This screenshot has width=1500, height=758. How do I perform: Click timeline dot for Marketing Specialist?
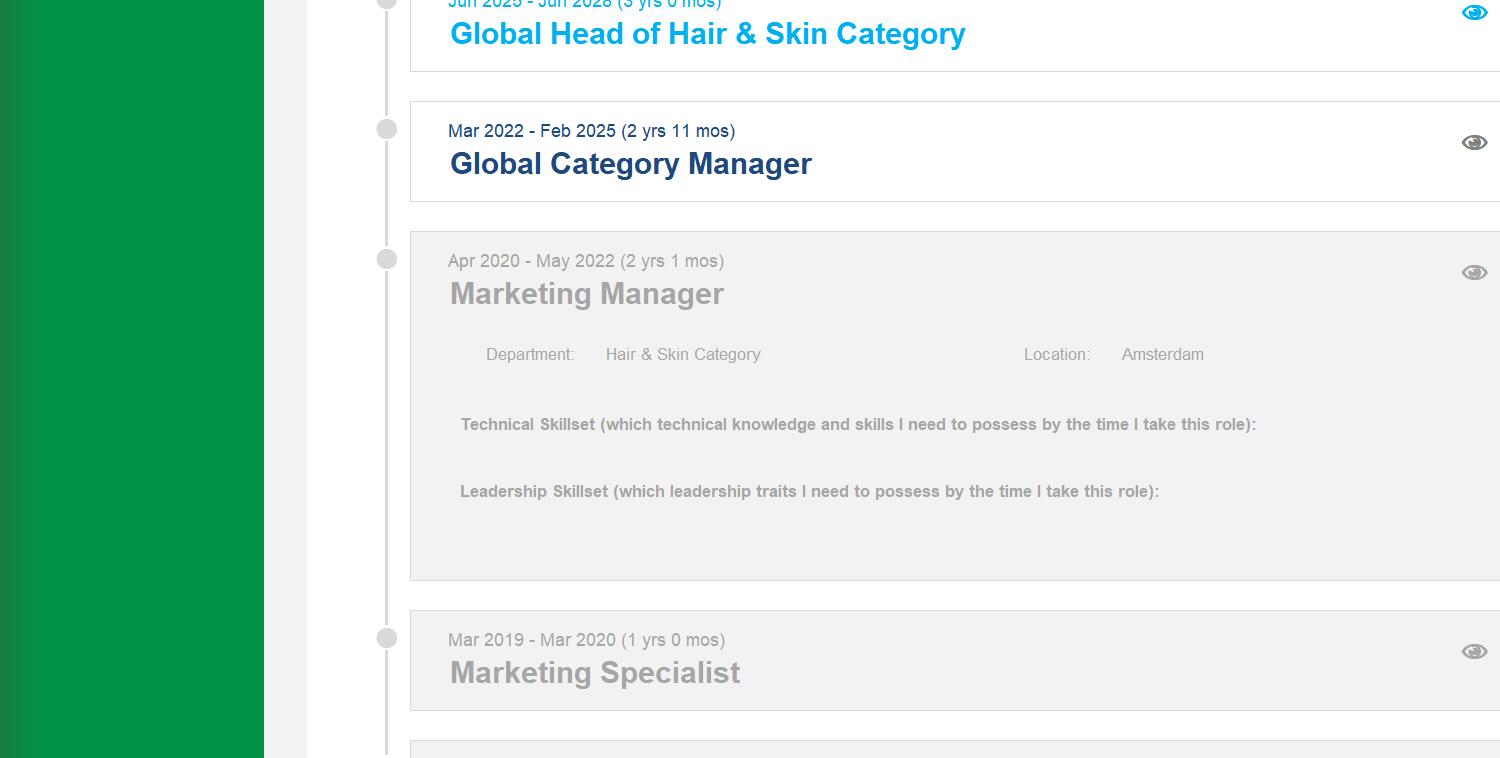(387, 638)
